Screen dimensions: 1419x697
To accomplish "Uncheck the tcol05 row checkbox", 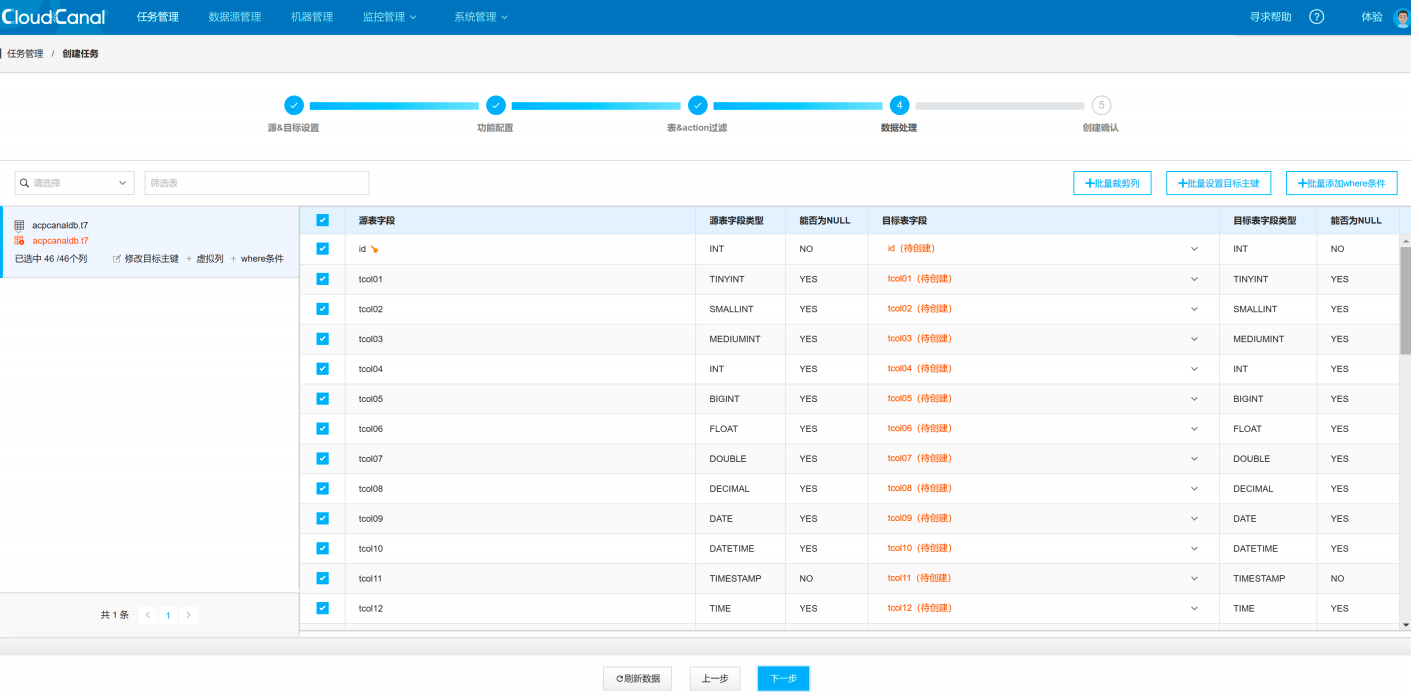I will point(322,399).
